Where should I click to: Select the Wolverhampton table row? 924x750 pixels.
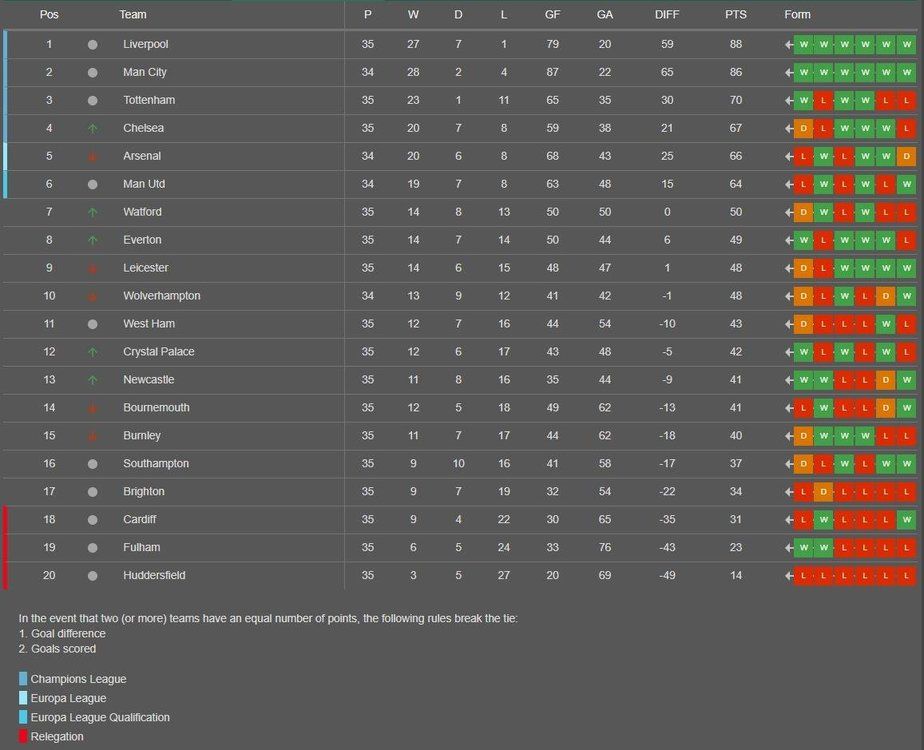(462, 296)
